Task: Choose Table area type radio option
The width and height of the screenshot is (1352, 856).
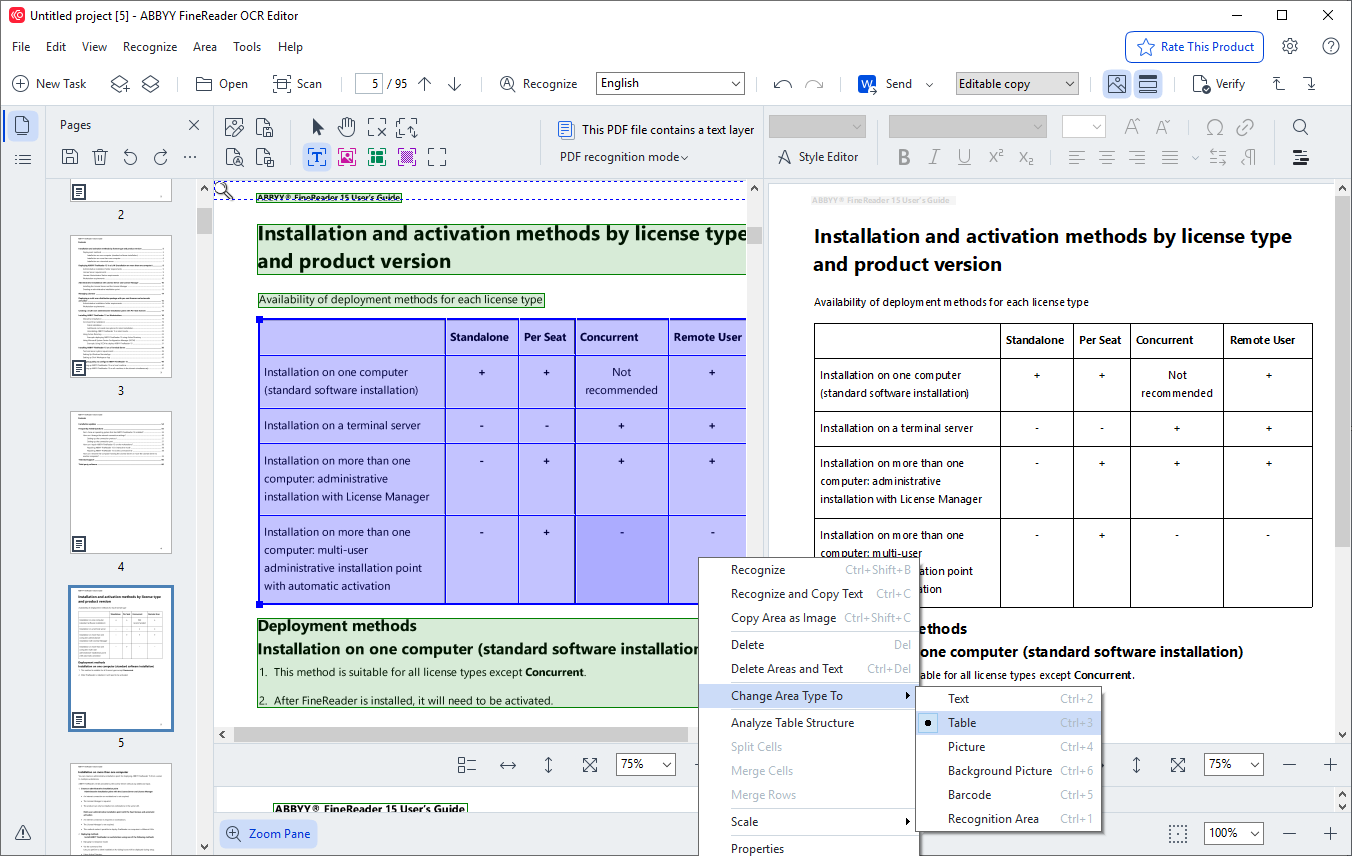Action: click(x=1008, y=723)
